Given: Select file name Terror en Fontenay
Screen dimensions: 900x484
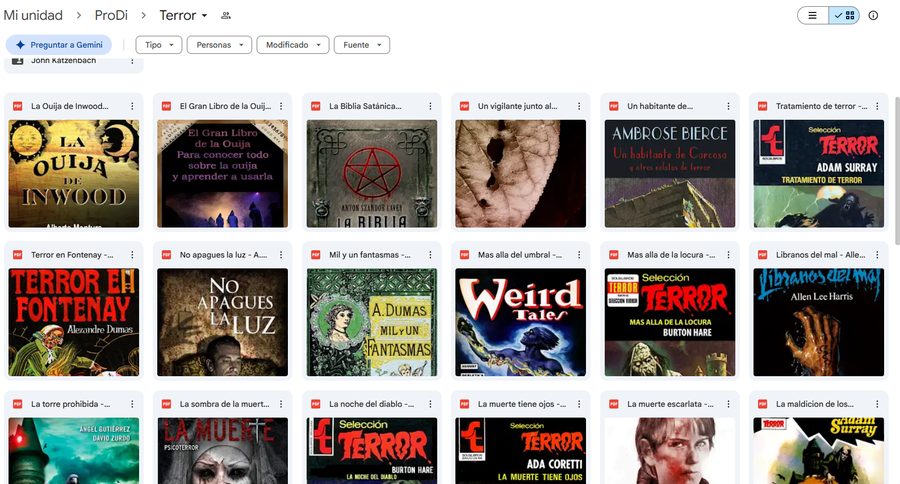Looking at the screenshot, I should point(72,255).
